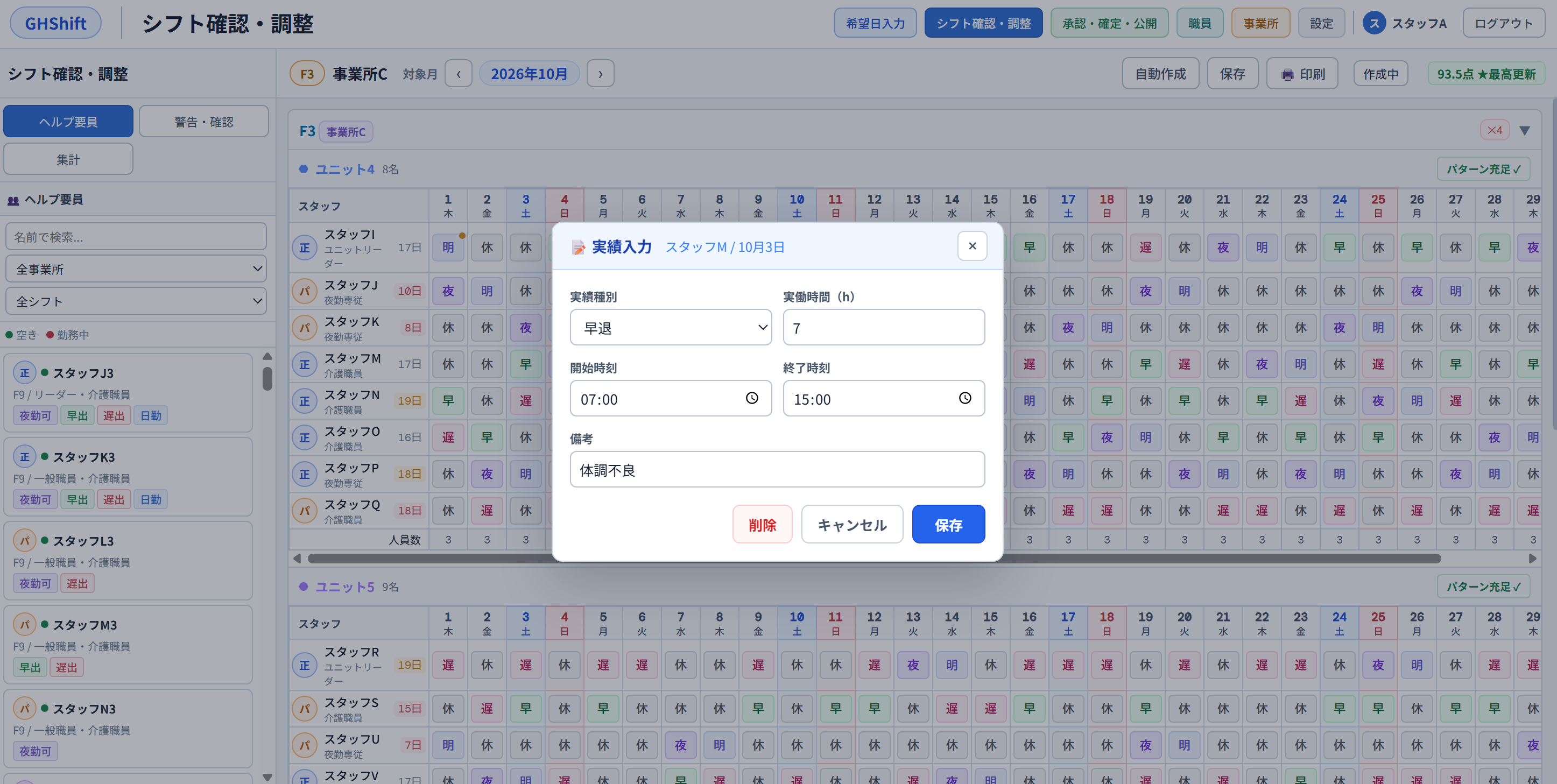Screen dimensions: 1557x784
Task: Click the パ badge of スタッフU row
Action: 305,745
